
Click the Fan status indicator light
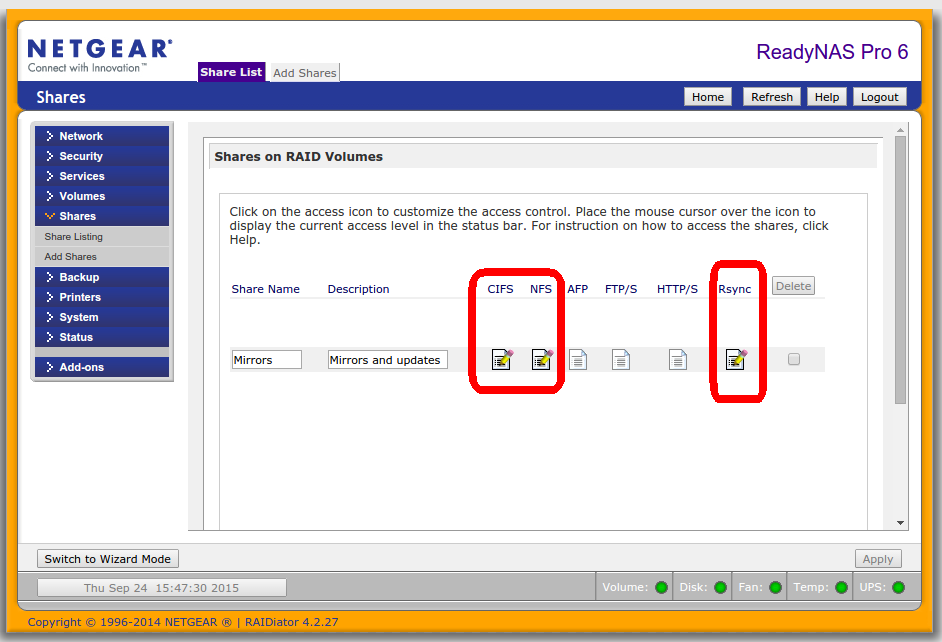coord(776,587)
